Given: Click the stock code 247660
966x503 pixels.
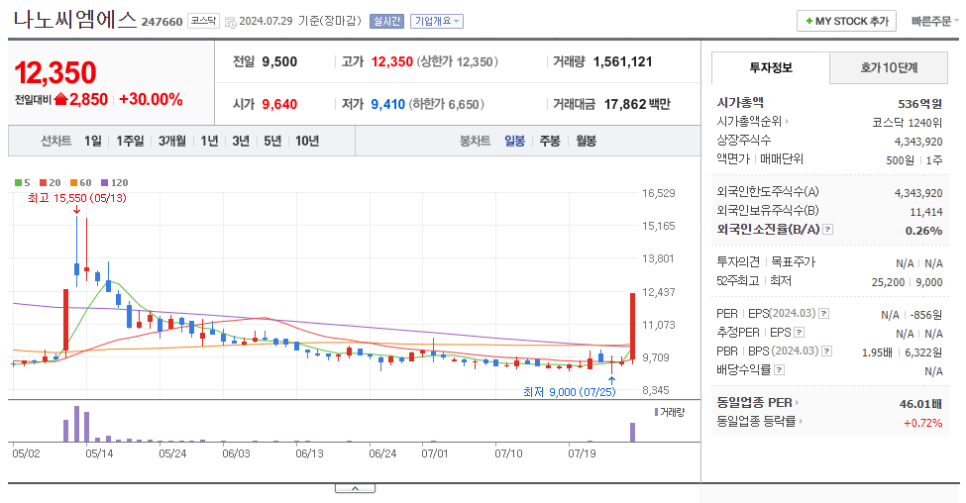Looking at the screenshot, I should (162, 22).
